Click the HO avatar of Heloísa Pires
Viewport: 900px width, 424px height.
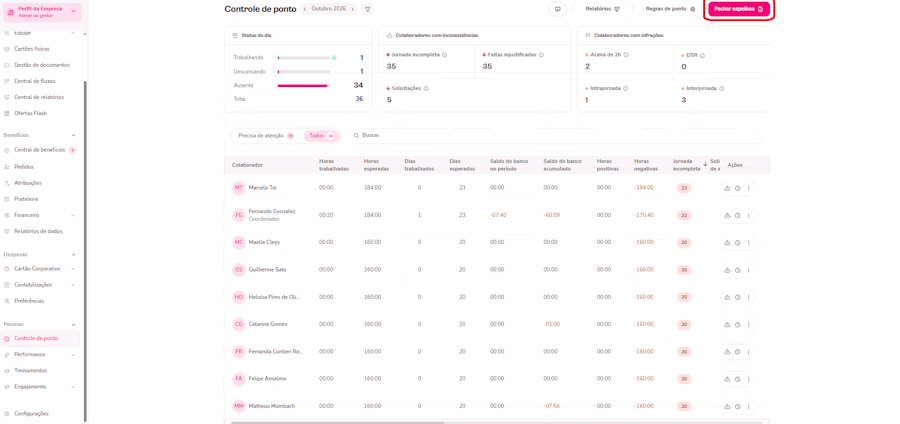click(x=239, y=297)
